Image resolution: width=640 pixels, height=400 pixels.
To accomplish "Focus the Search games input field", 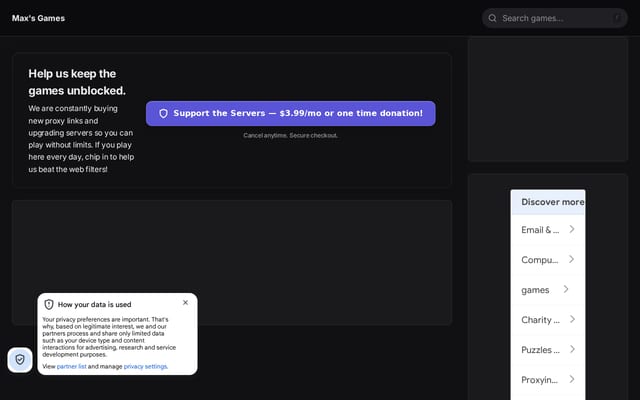I will (x=554, y=18).
